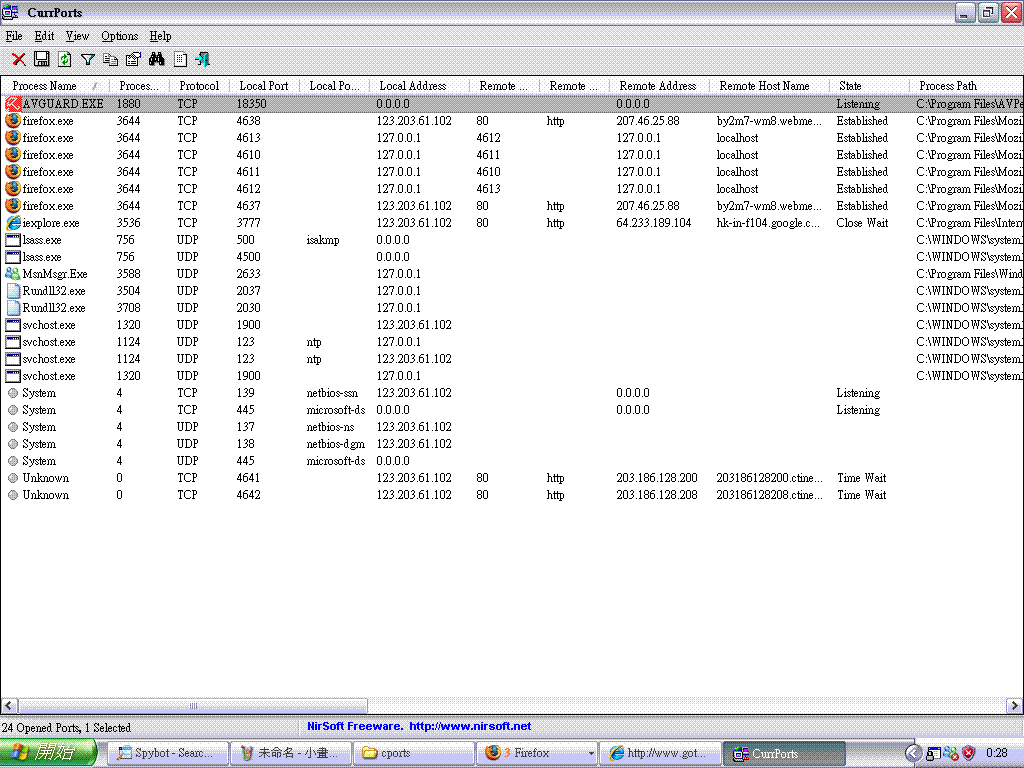
Task: Click horizontal scrollbar left arrow
Action: click(9, 705)
